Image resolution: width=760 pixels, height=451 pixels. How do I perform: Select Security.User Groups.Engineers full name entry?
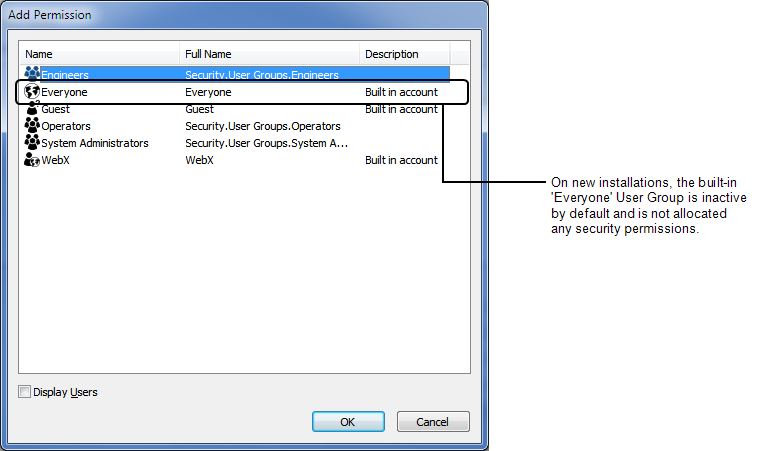[x=262, y=75]
